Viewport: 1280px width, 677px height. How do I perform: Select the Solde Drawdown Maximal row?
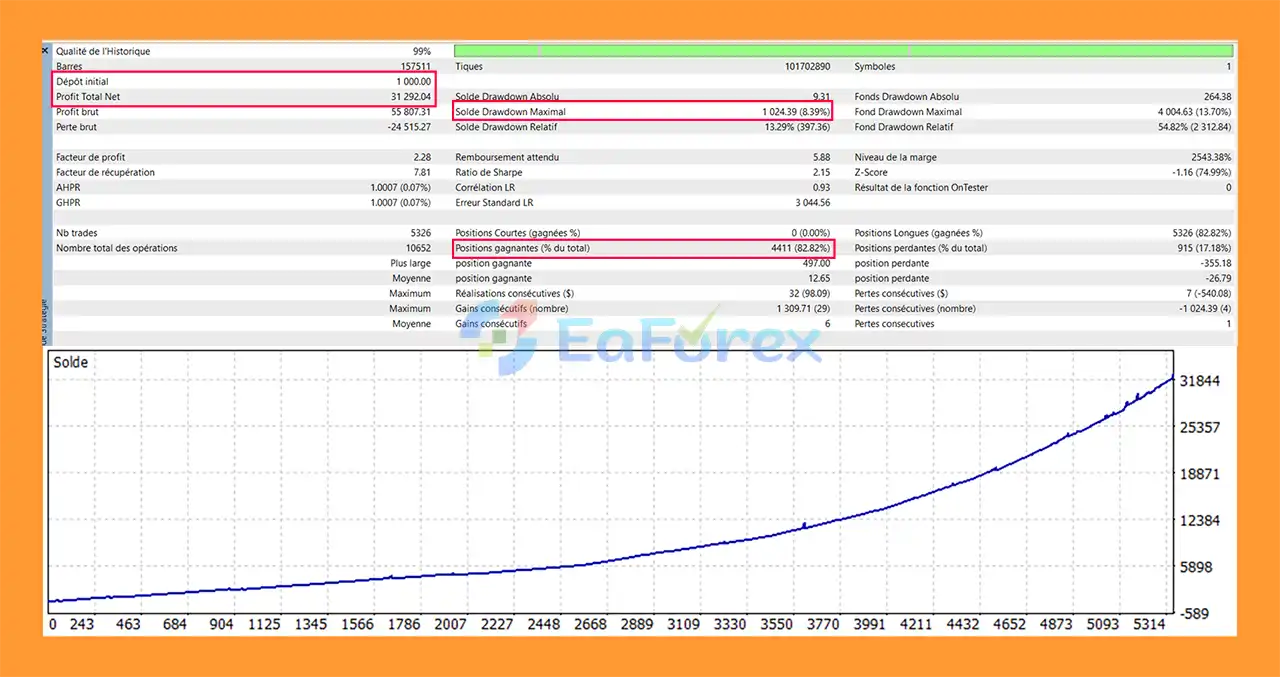[641, 112]
